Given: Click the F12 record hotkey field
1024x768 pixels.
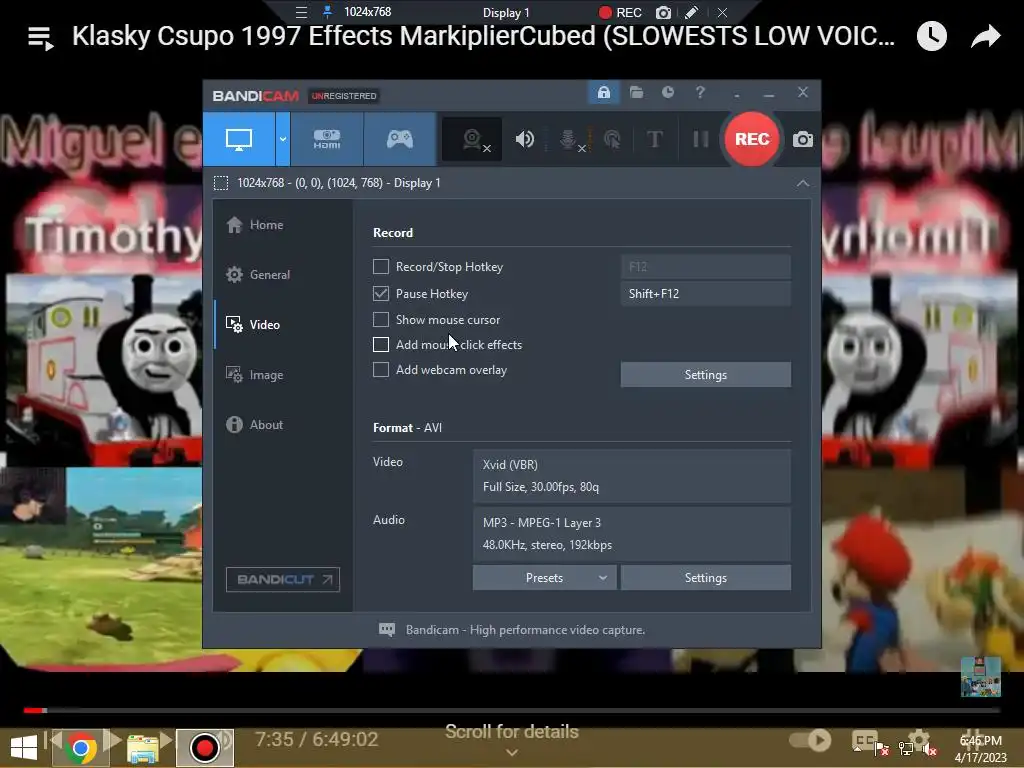Looking at the screenshot, I should point(705,266).
